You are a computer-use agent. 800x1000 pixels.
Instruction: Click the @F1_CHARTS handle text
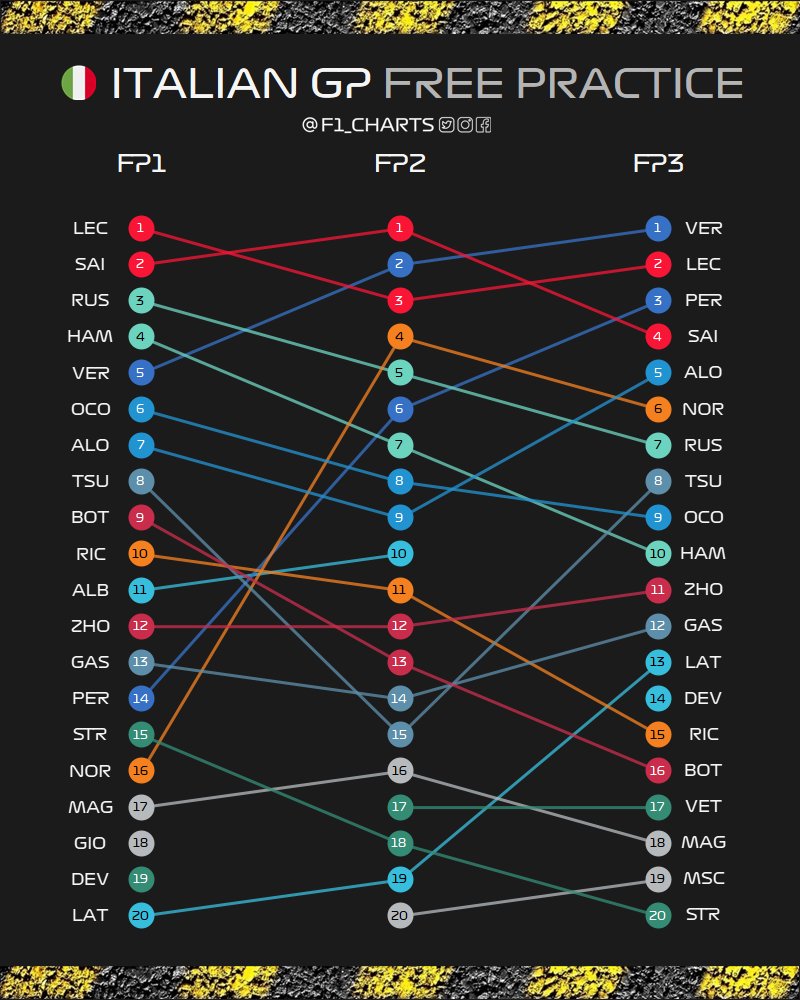[368, 125]
